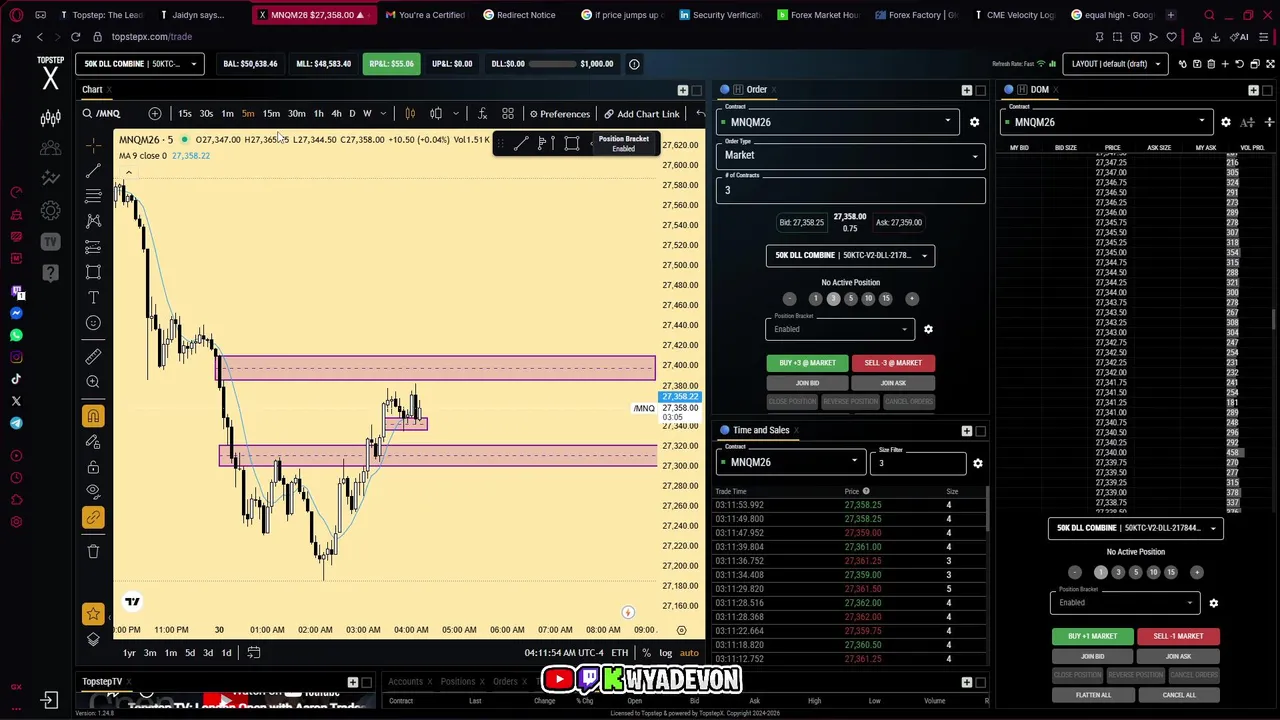The height and width of the screenshot is (720, 1280).
Task: Click BUY +3 @ MARKET button
Action: coord(807,363)
